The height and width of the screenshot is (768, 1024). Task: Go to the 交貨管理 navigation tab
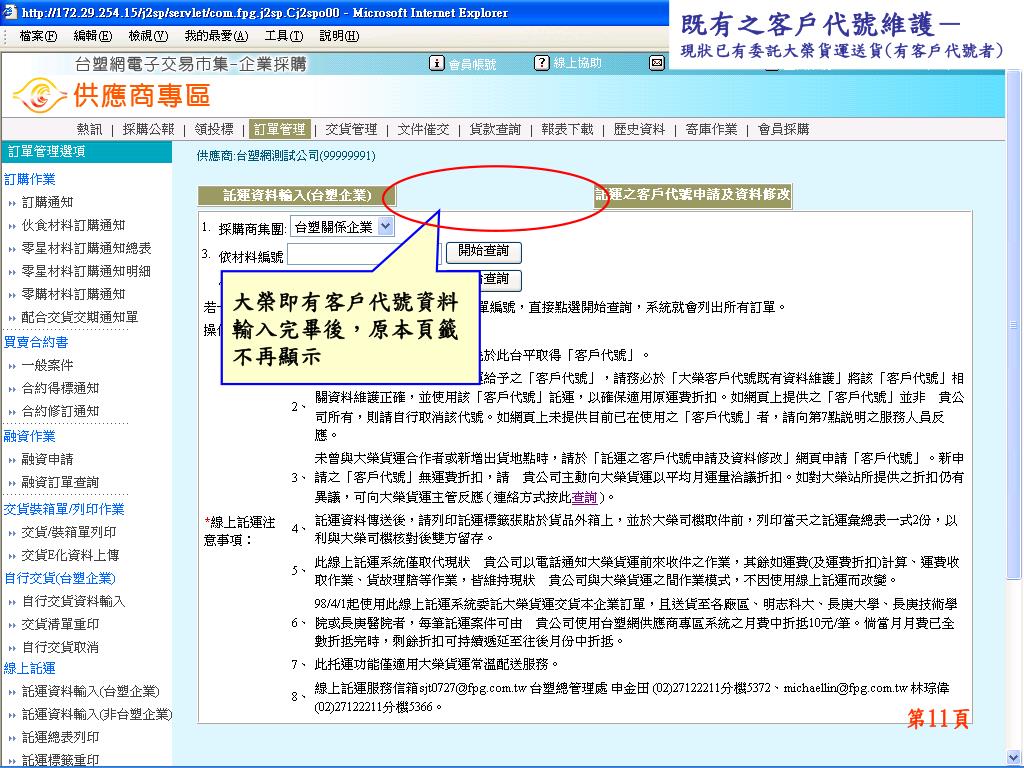point(351,129)
